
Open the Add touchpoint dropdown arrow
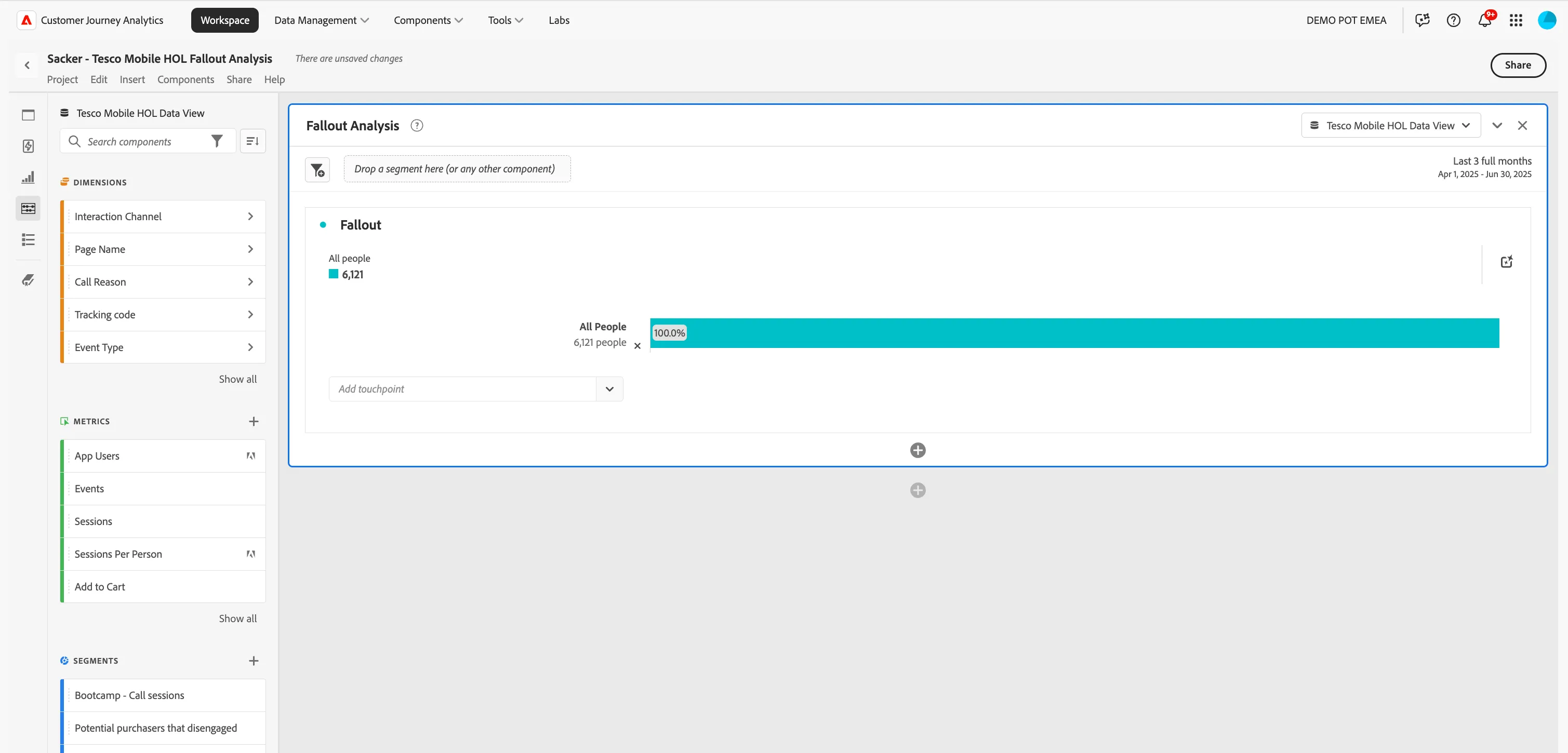click(609, 388)
